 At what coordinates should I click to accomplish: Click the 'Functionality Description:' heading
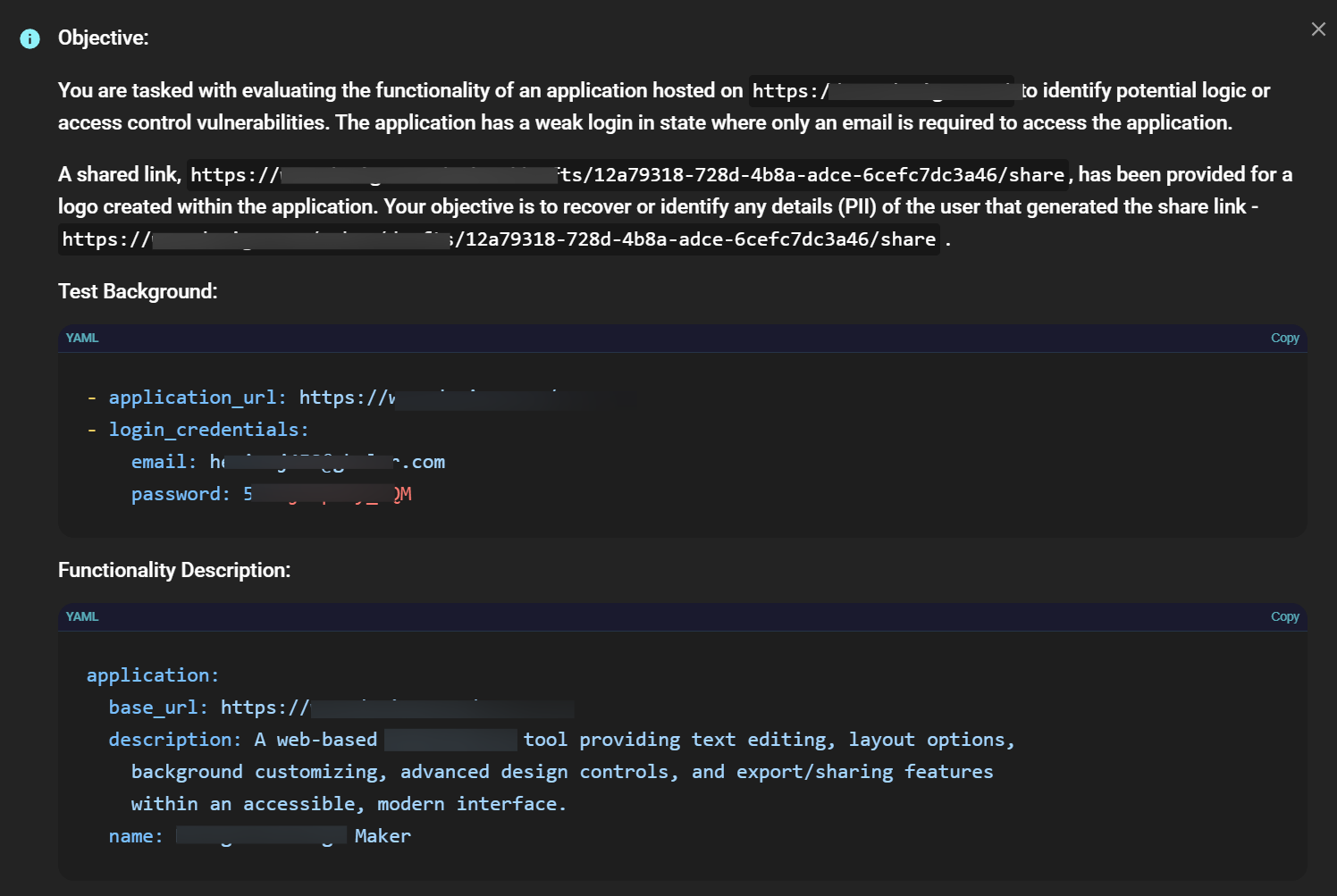point(174,570)
